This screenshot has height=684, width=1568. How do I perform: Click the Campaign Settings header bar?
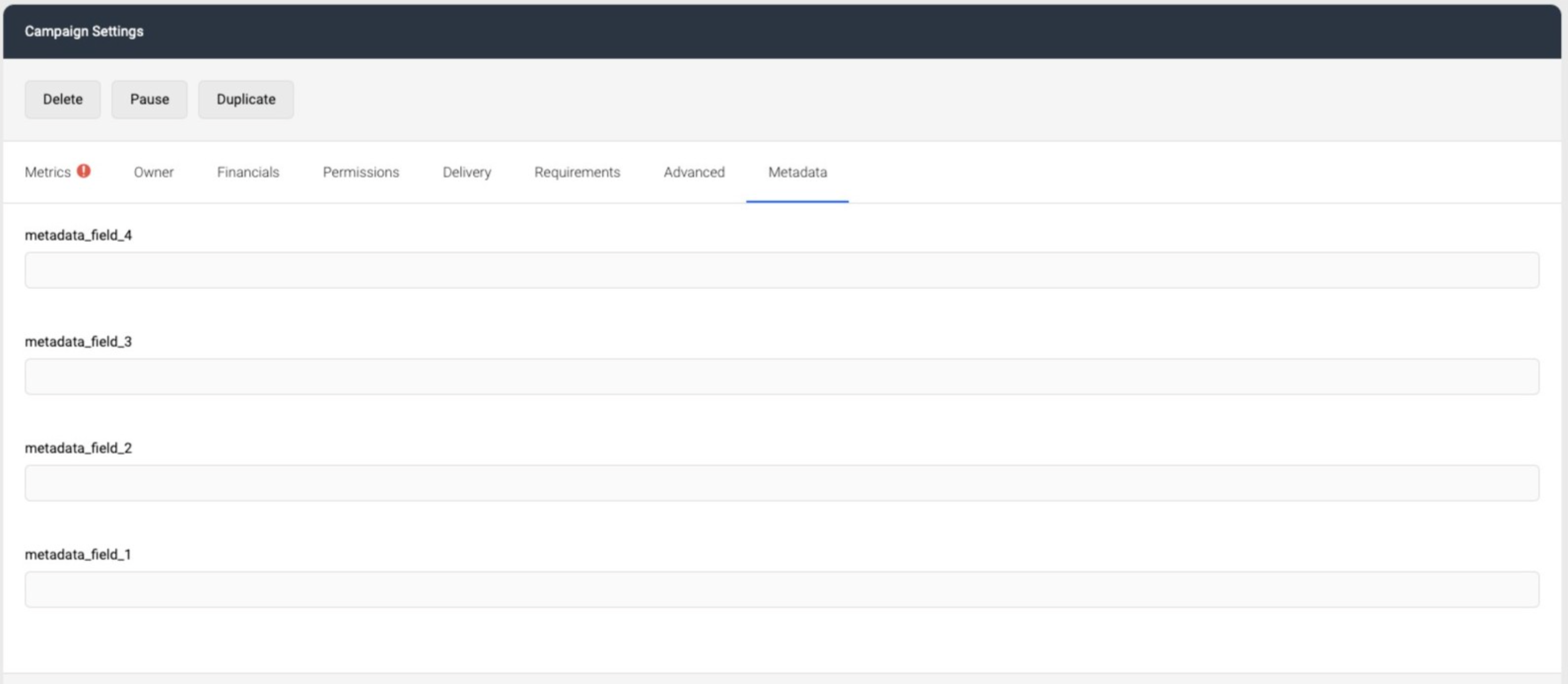(784, 31)
